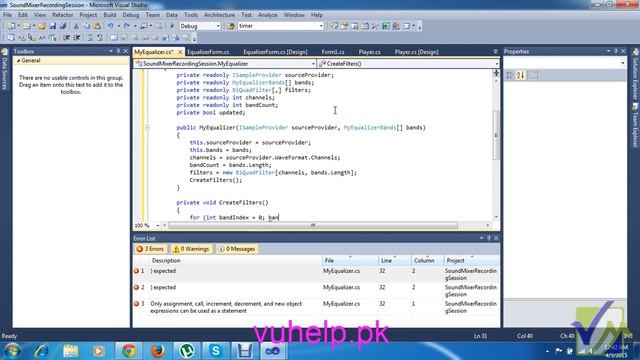
Task: Collapse the MyEqualizer constructor outline
Action: pyautogui.click(x=147, y=128)
